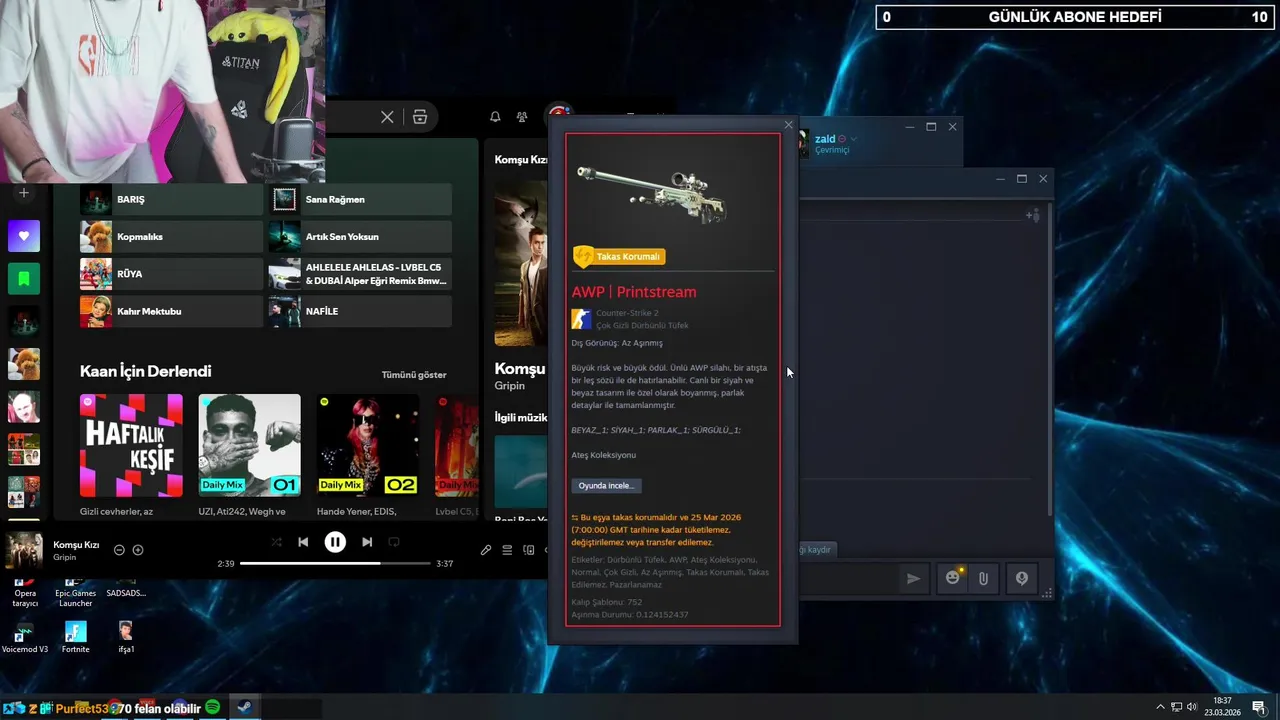Click the Gripin artist name in the player bar
The height and width of the screenshot is (720, 1280).
point(65,557)
